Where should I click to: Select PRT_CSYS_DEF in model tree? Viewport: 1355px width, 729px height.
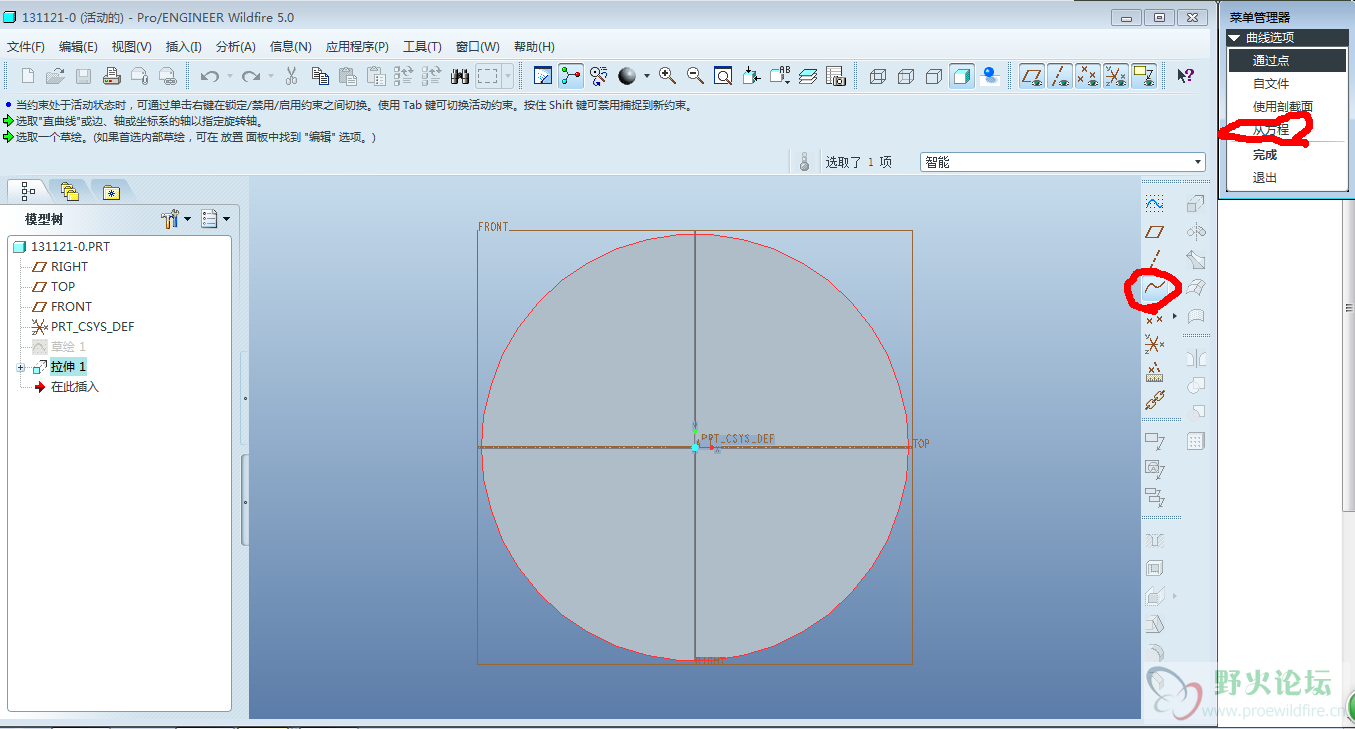(92, 327)
